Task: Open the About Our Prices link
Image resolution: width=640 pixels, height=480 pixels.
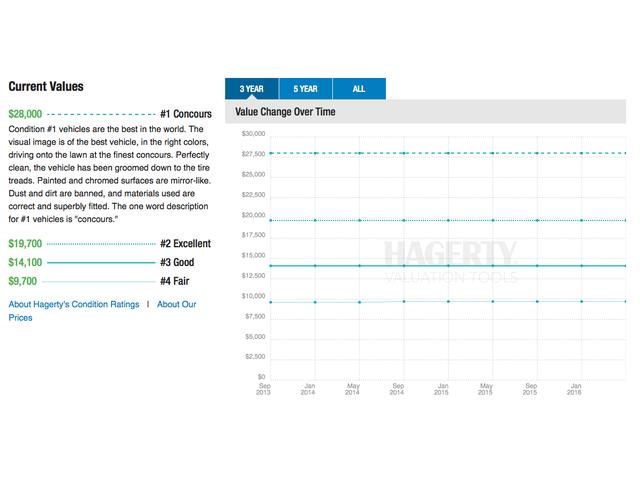Action: tap(102, 311)
